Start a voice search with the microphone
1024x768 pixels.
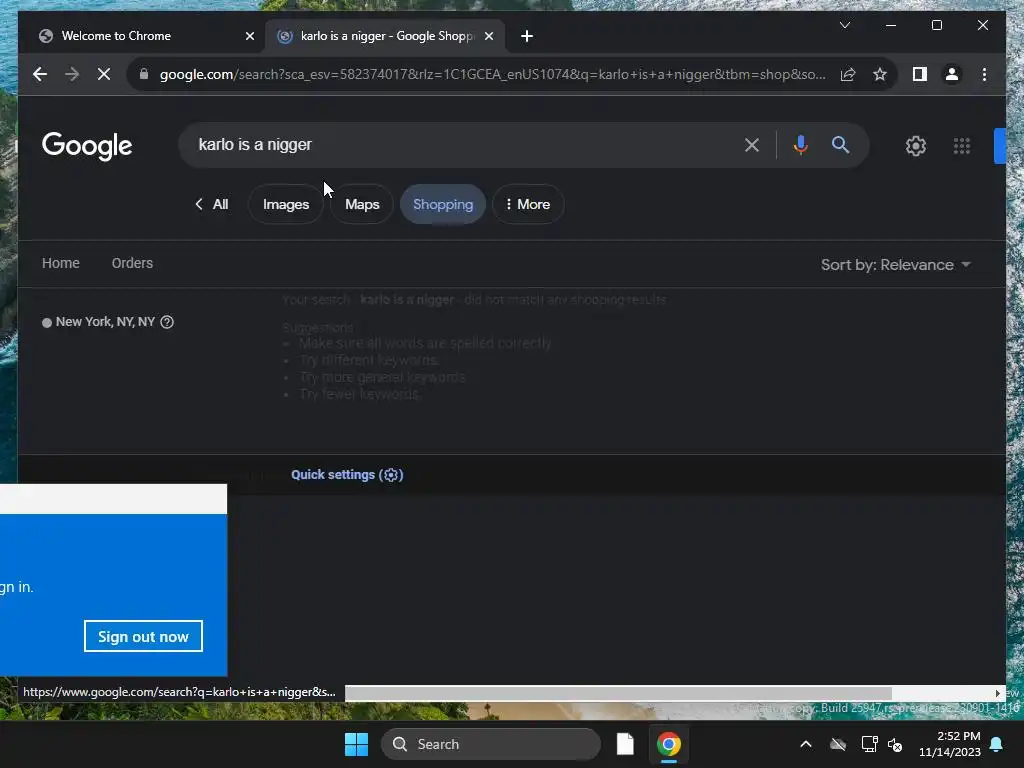coord(800,145)
